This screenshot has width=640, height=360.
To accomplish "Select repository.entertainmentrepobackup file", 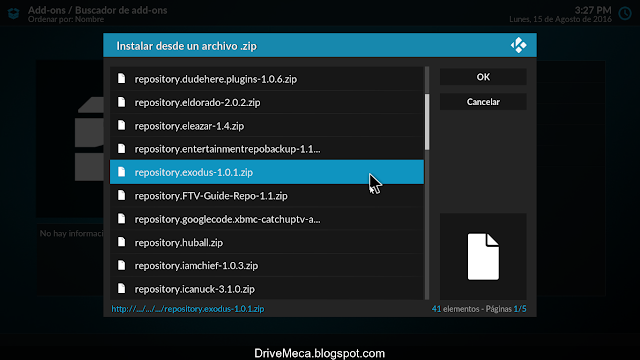I will click(267, 149).
